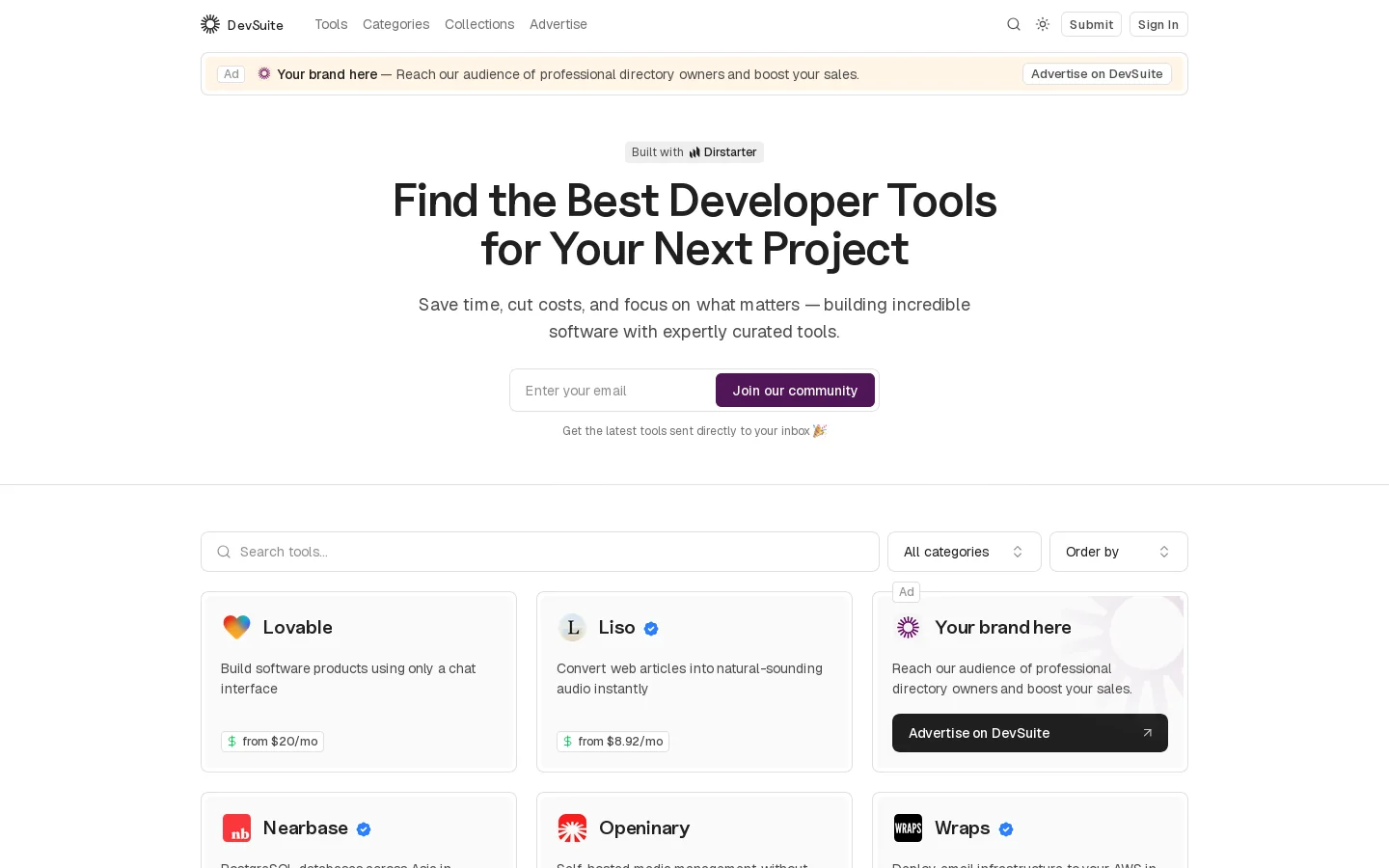Open the Openinary tool title

point(644,827)
